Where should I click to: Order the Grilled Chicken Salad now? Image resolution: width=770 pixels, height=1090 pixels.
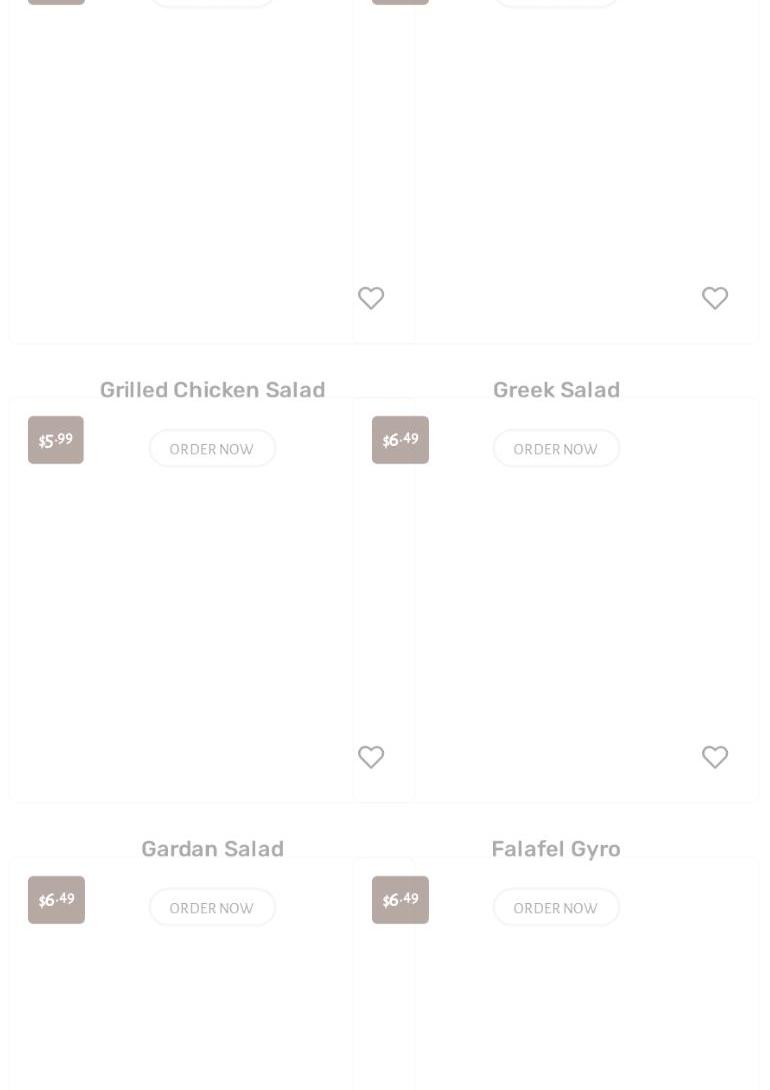coord(212,448)
